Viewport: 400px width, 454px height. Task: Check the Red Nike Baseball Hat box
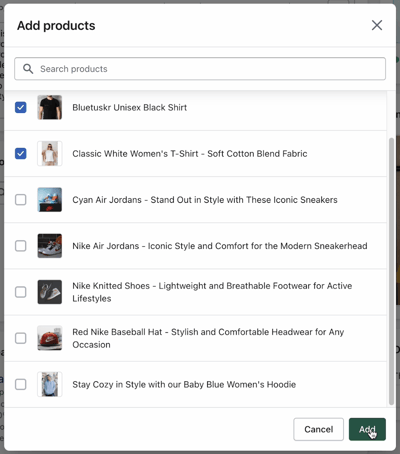pos(21,338)
